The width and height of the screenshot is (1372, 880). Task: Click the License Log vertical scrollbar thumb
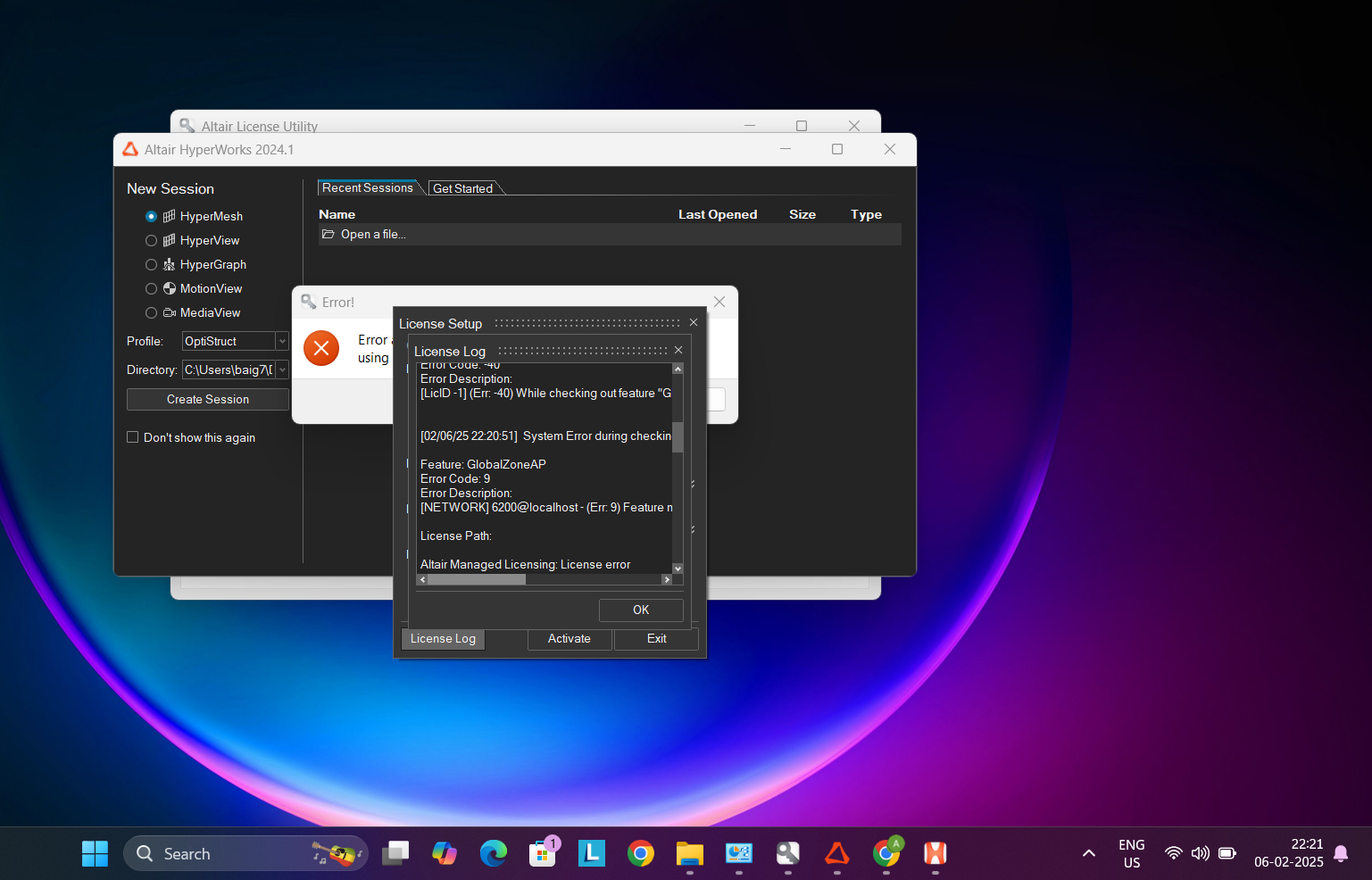coord(678,437)
